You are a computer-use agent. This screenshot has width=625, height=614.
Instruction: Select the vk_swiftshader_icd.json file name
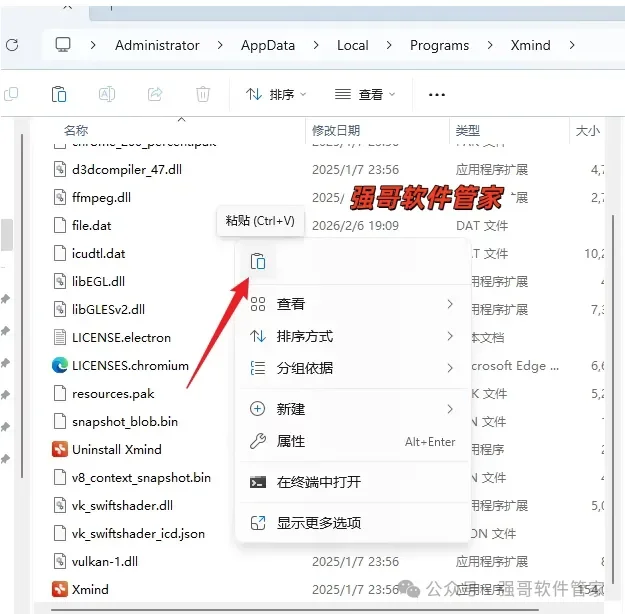coord(138,534)
